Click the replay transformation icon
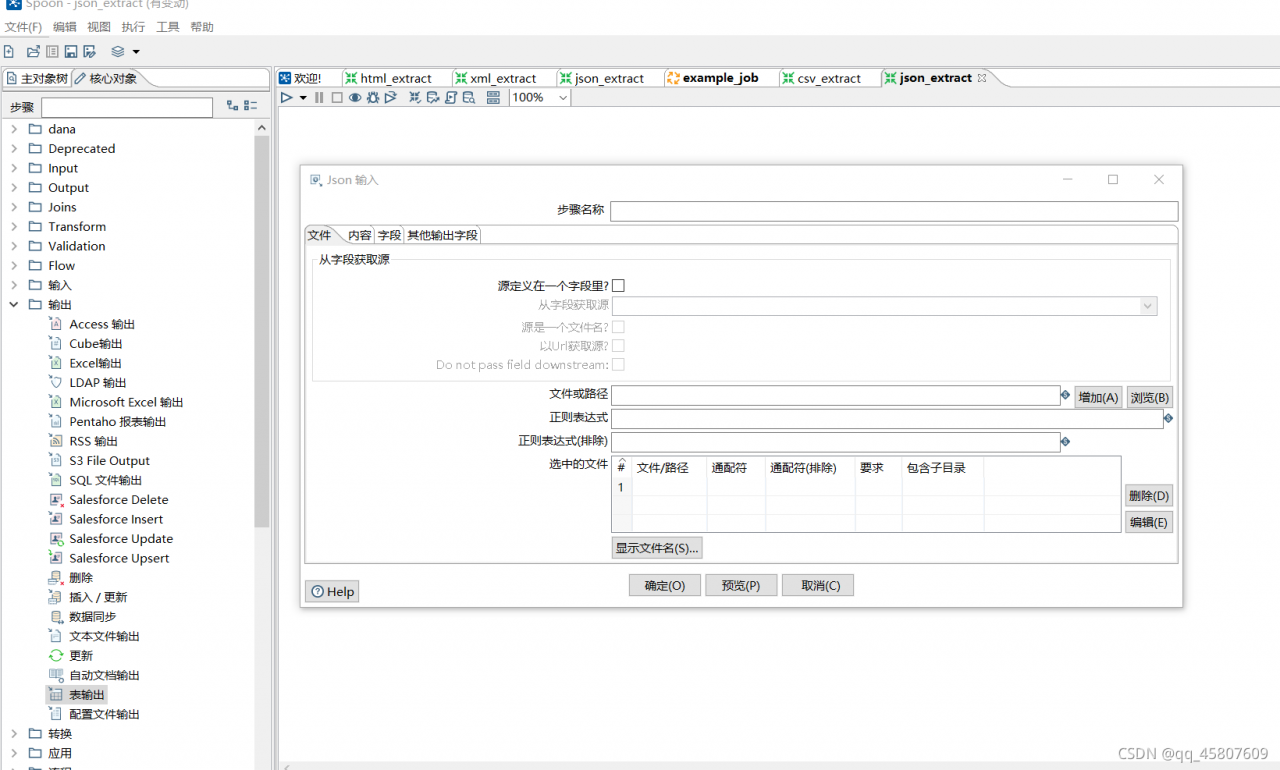The height and width of the screenshot is (770, 1280). [x=391, y=97]
